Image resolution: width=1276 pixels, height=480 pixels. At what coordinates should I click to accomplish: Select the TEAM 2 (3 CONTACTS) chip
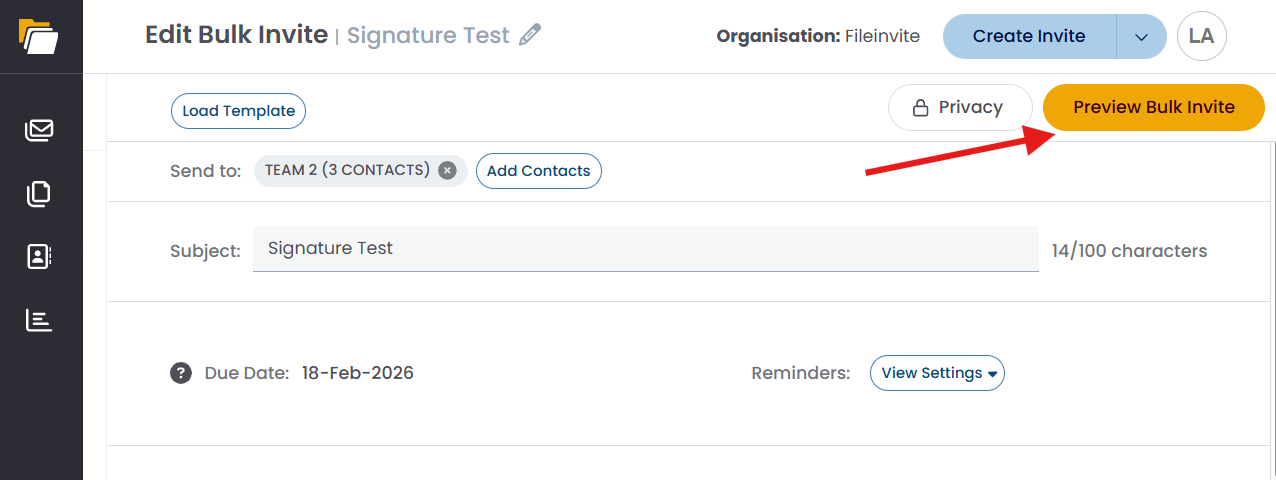point(347,171)
